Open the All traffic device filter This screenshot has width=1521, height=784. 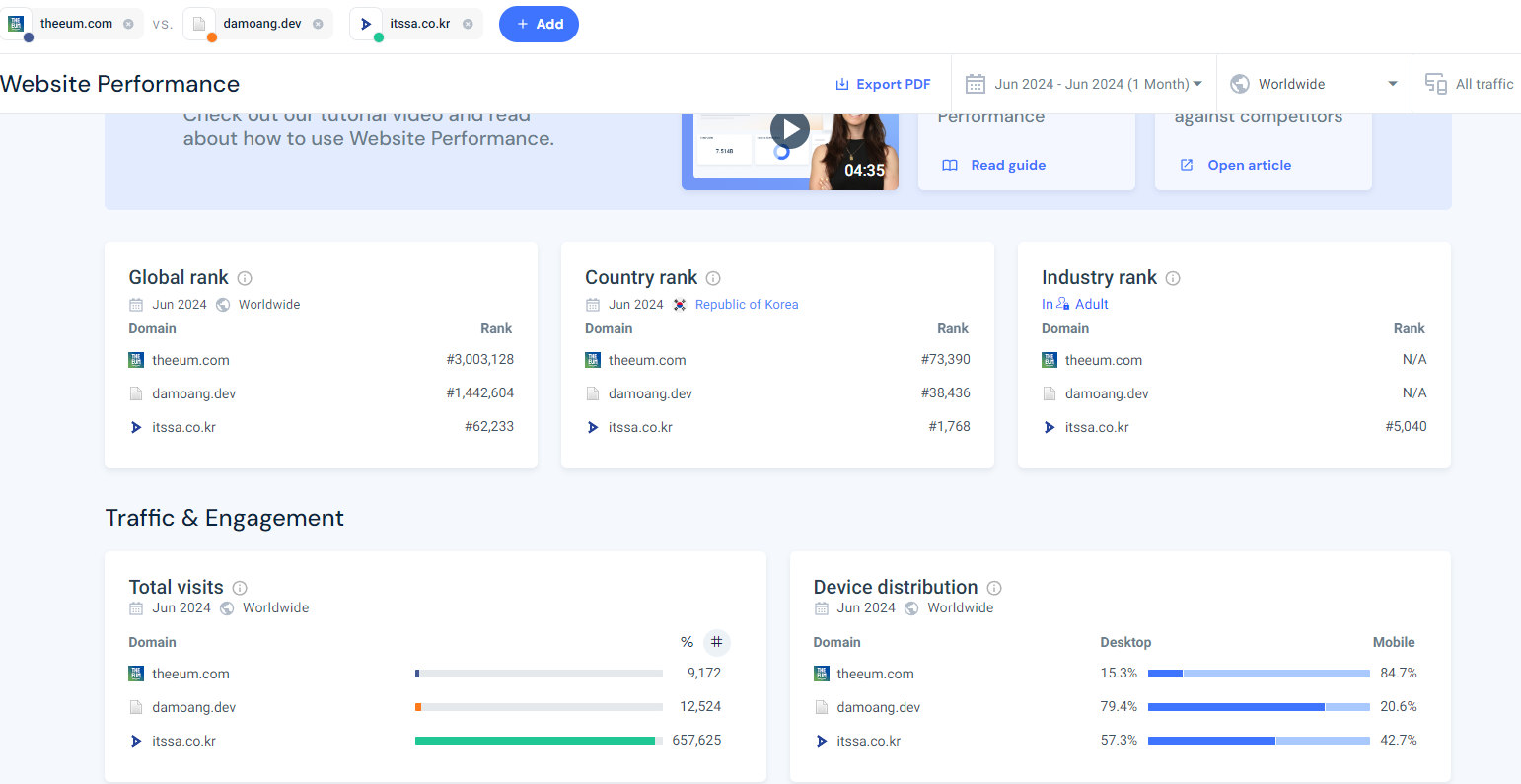click(x=1470, y=84)
